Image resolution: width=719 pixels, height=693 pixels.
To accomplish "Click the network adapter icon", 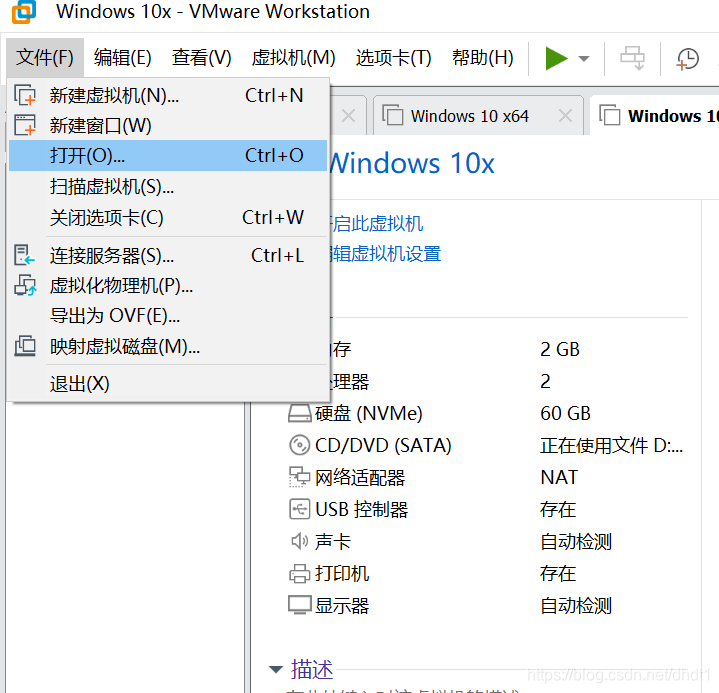I will pos(299,477).
